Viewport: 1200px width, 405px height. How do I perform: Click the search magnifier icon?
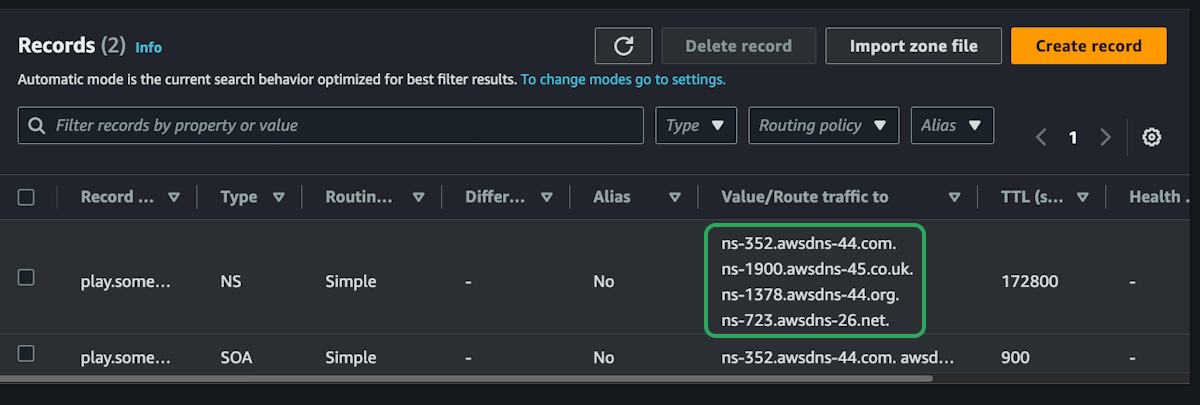pyautogui.click(x=37, y=126)
